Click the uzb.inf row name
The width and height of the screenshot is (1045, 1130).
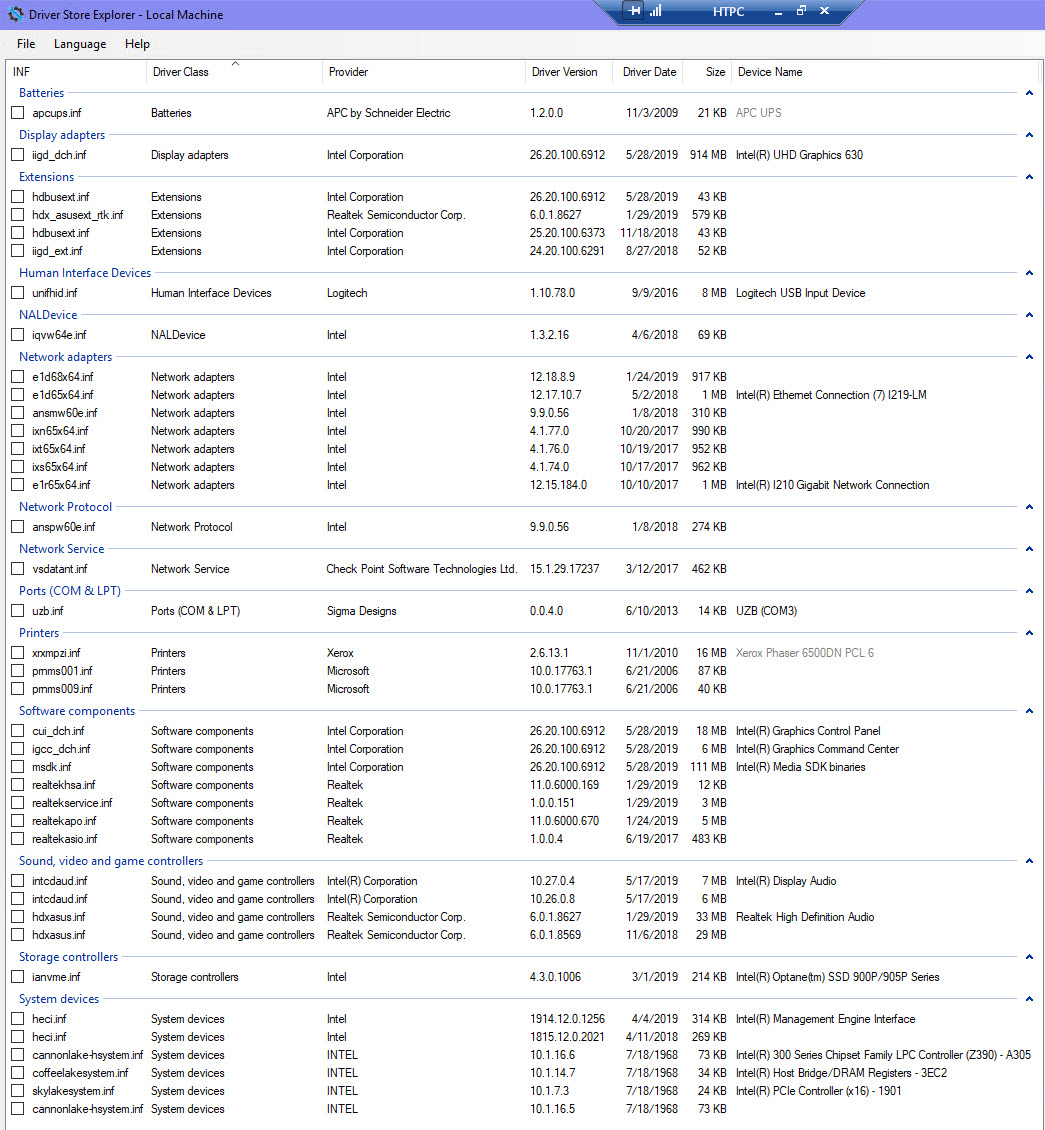[x=48, y=611]
